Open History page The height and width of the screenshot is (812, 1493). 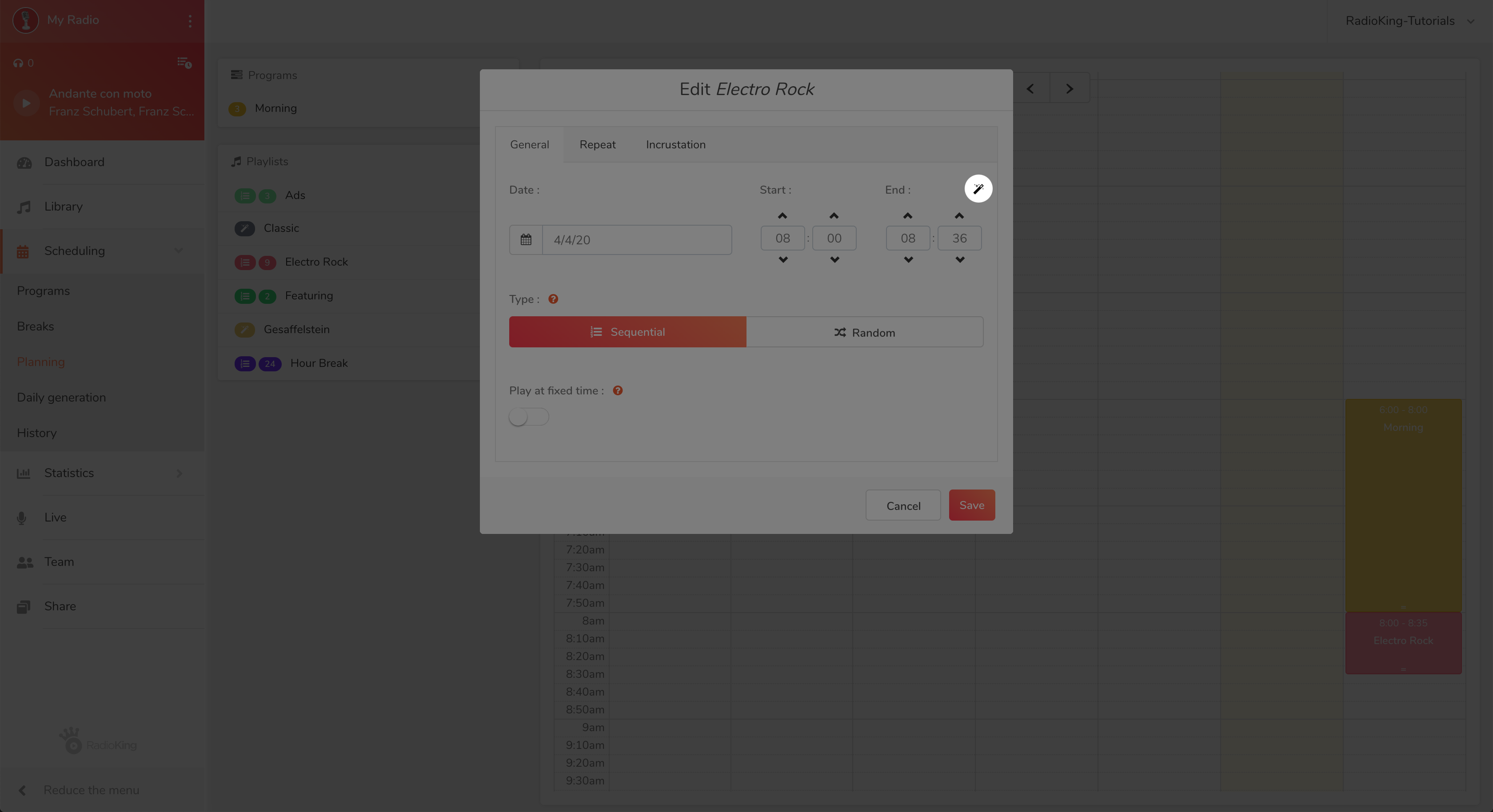click(x=36, y=433)
